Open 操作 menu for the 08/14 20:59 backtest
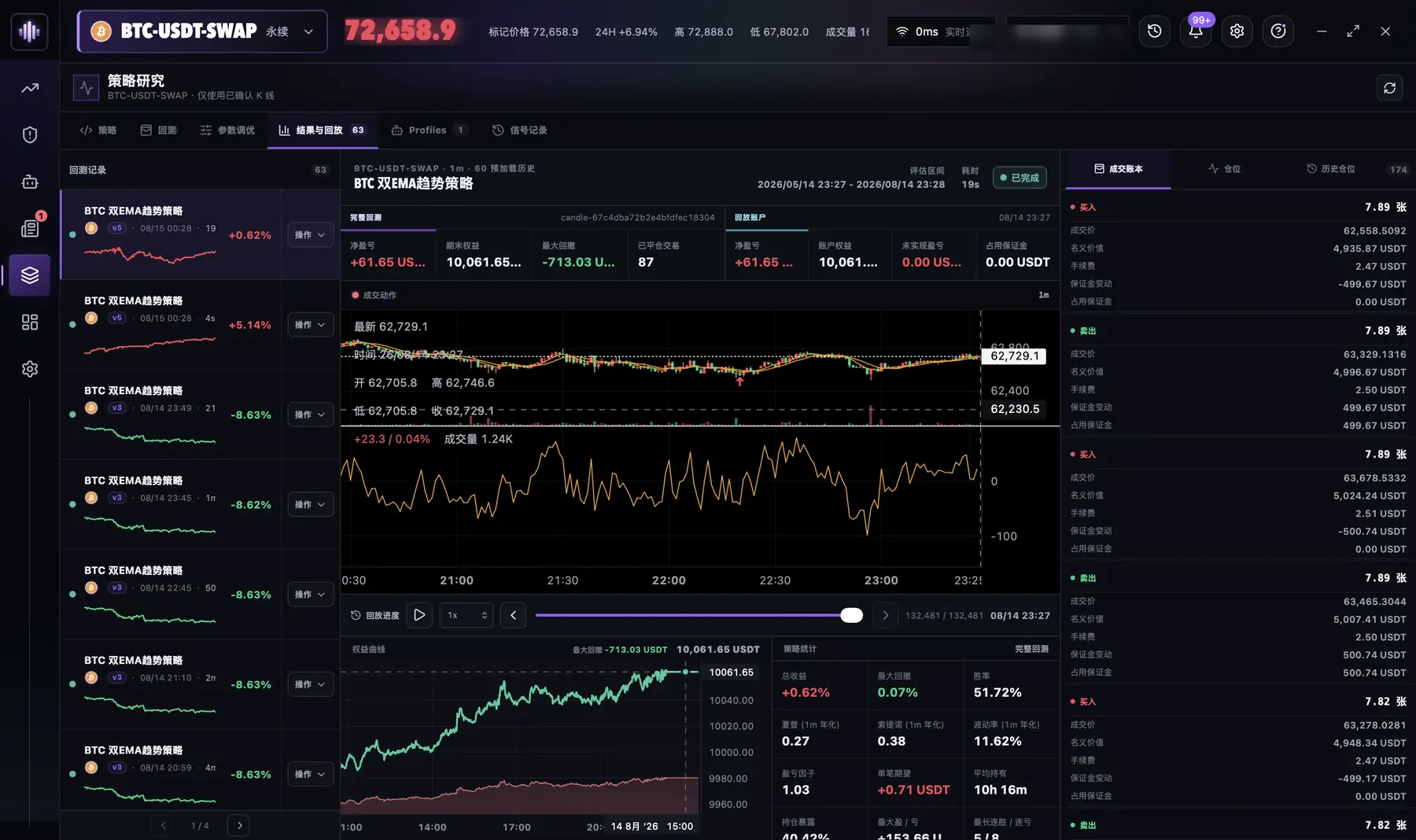 (x=310, y=774)
